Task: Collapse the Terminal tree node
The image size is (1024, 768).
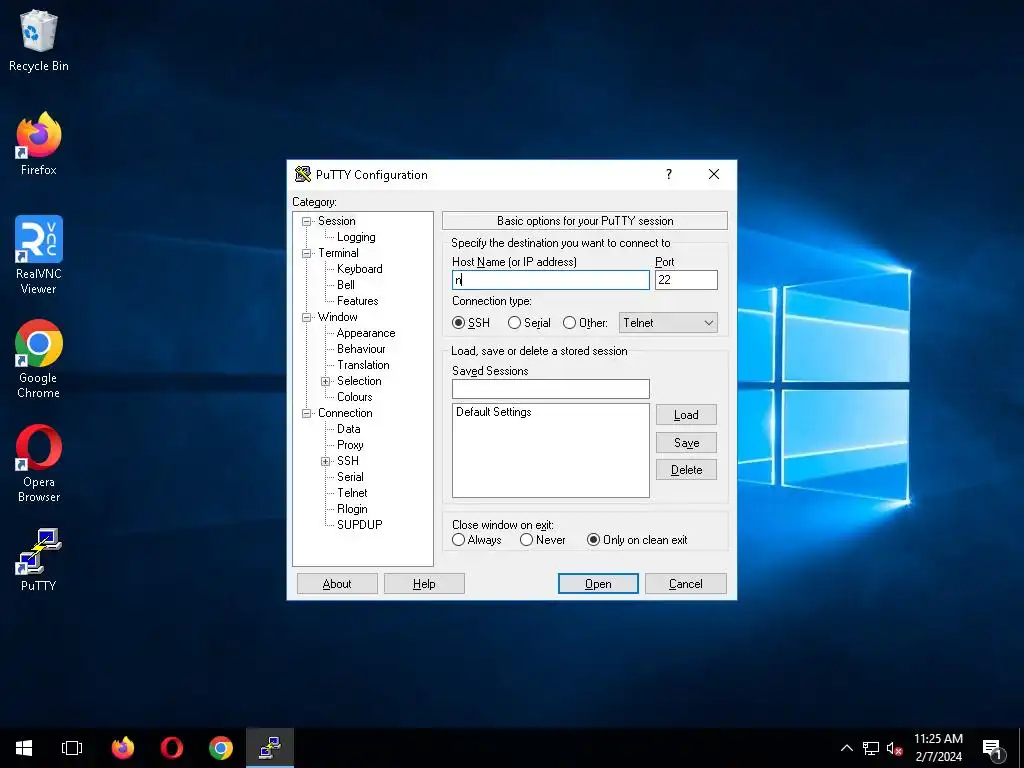Action: 306,253
